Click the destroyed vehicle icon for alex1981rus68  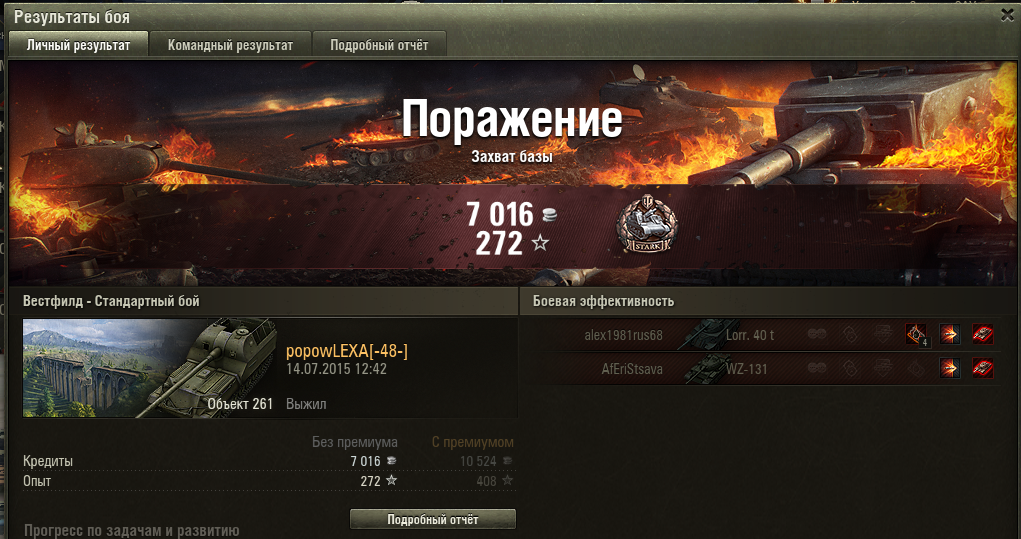pos(983,335)
